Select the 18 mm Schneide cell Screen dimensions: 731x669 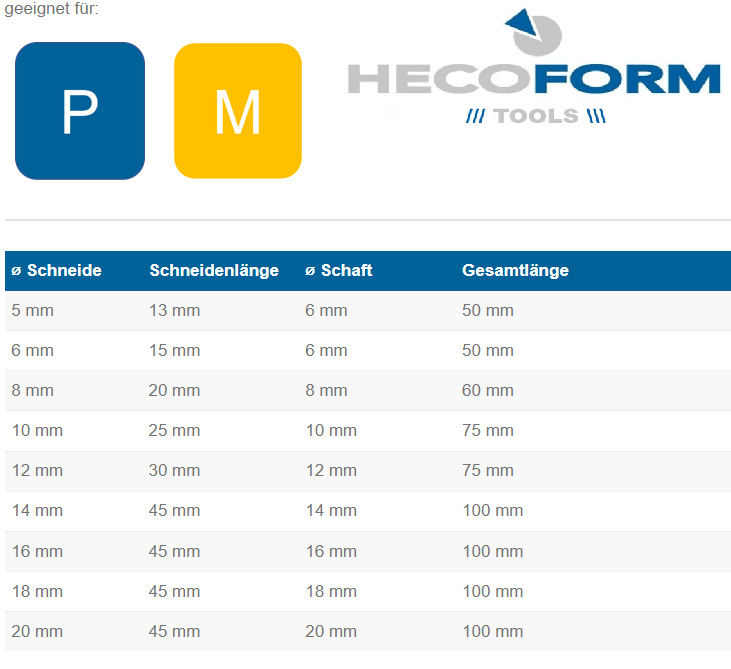tap(35, 591)
